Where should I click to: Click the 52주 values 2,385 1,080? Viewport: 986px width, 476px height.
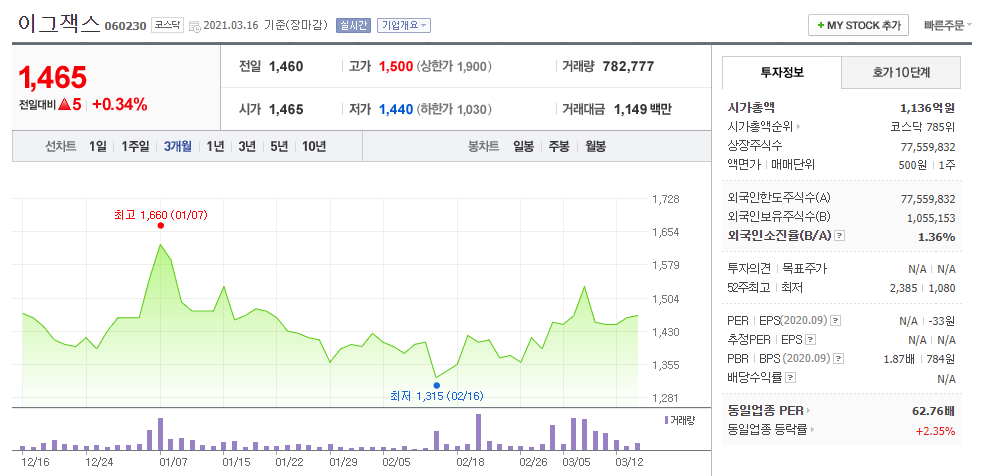coord(922,288)
